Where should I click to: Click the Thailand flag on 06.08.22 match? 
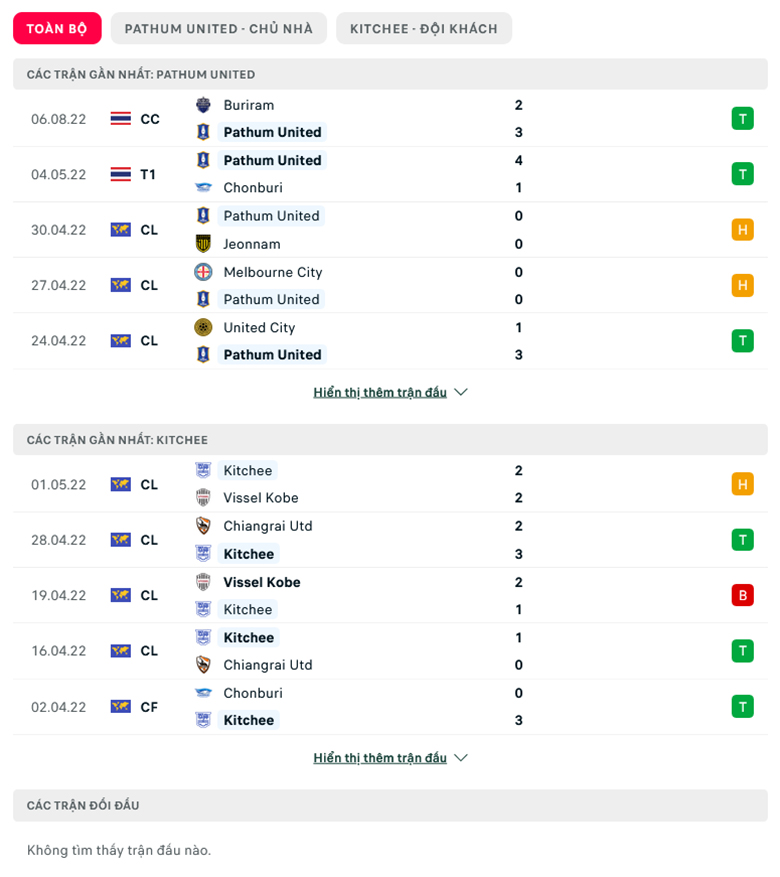pos(121,119)
